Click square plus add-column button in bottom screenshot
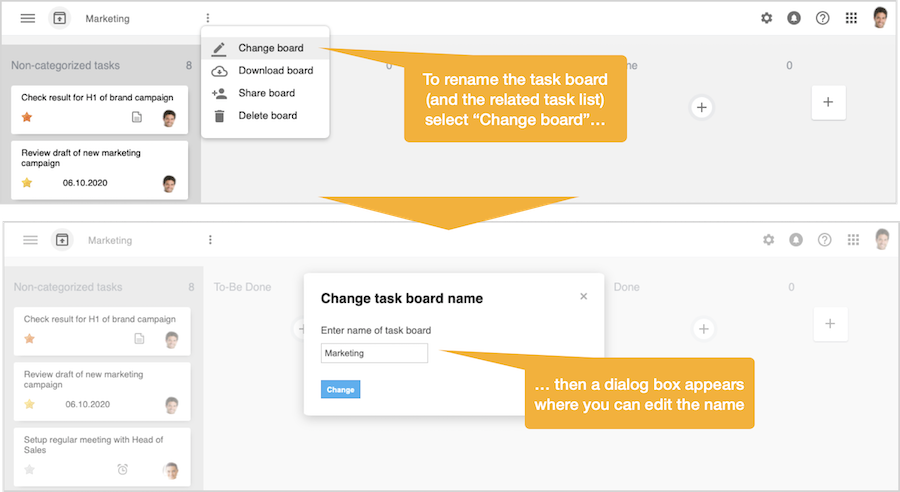Image resolution: width=900 pixels, height=492 pixels. 831,324
